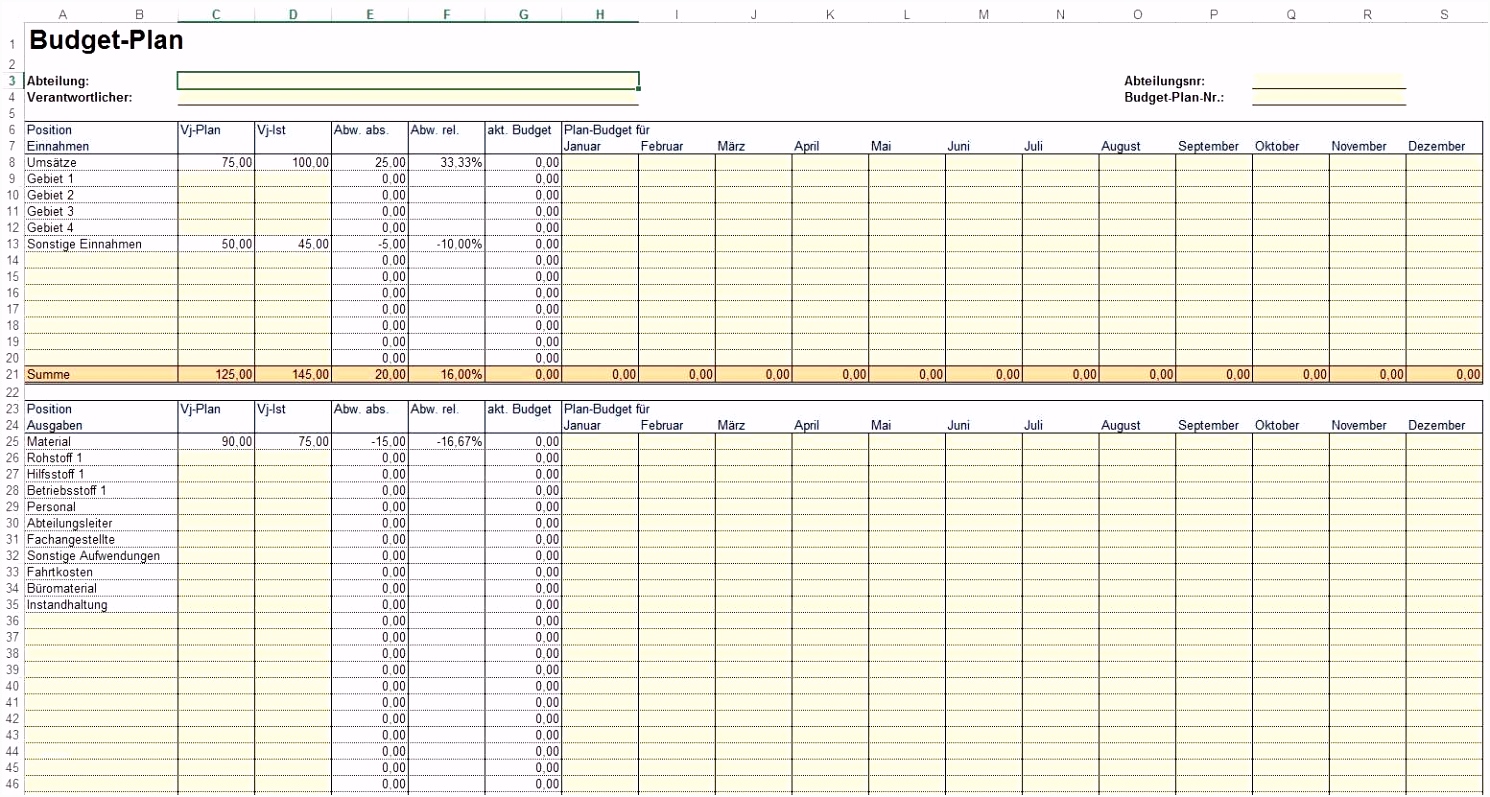
Task: Select the Gebiet 3 cell
Action: click(100, 211)
